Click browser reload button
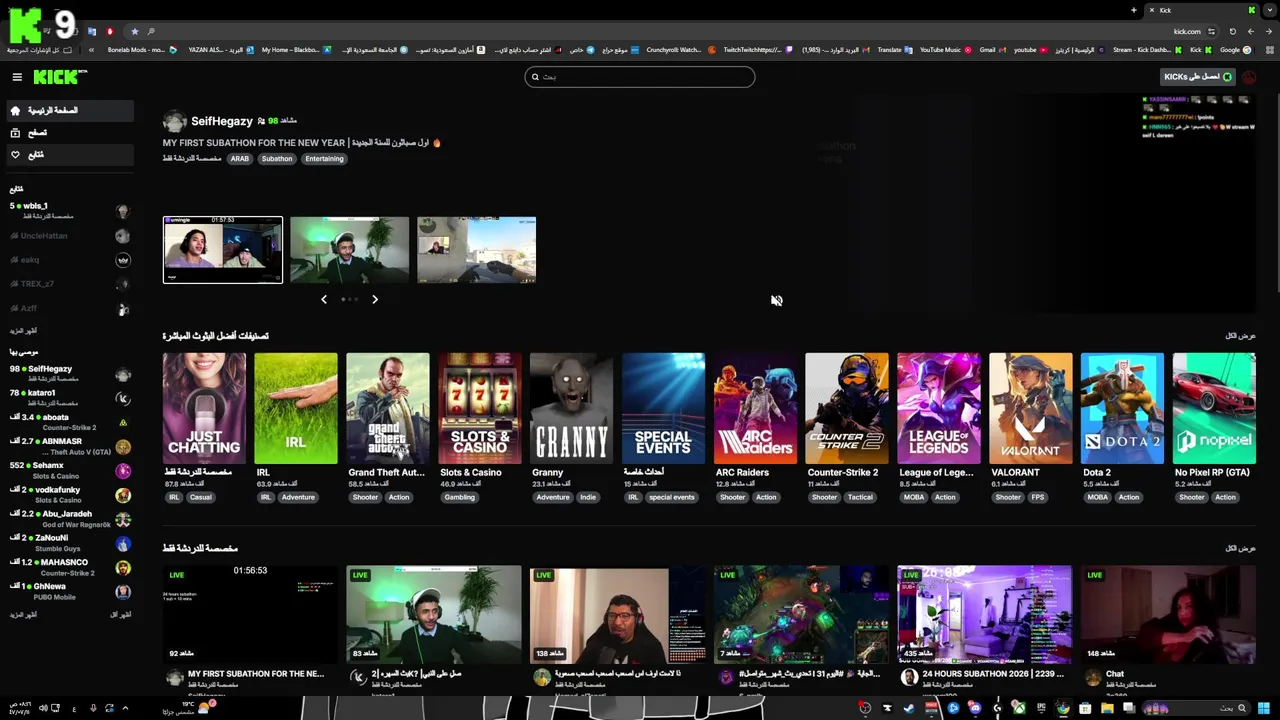 click(x=1232, y=31)
